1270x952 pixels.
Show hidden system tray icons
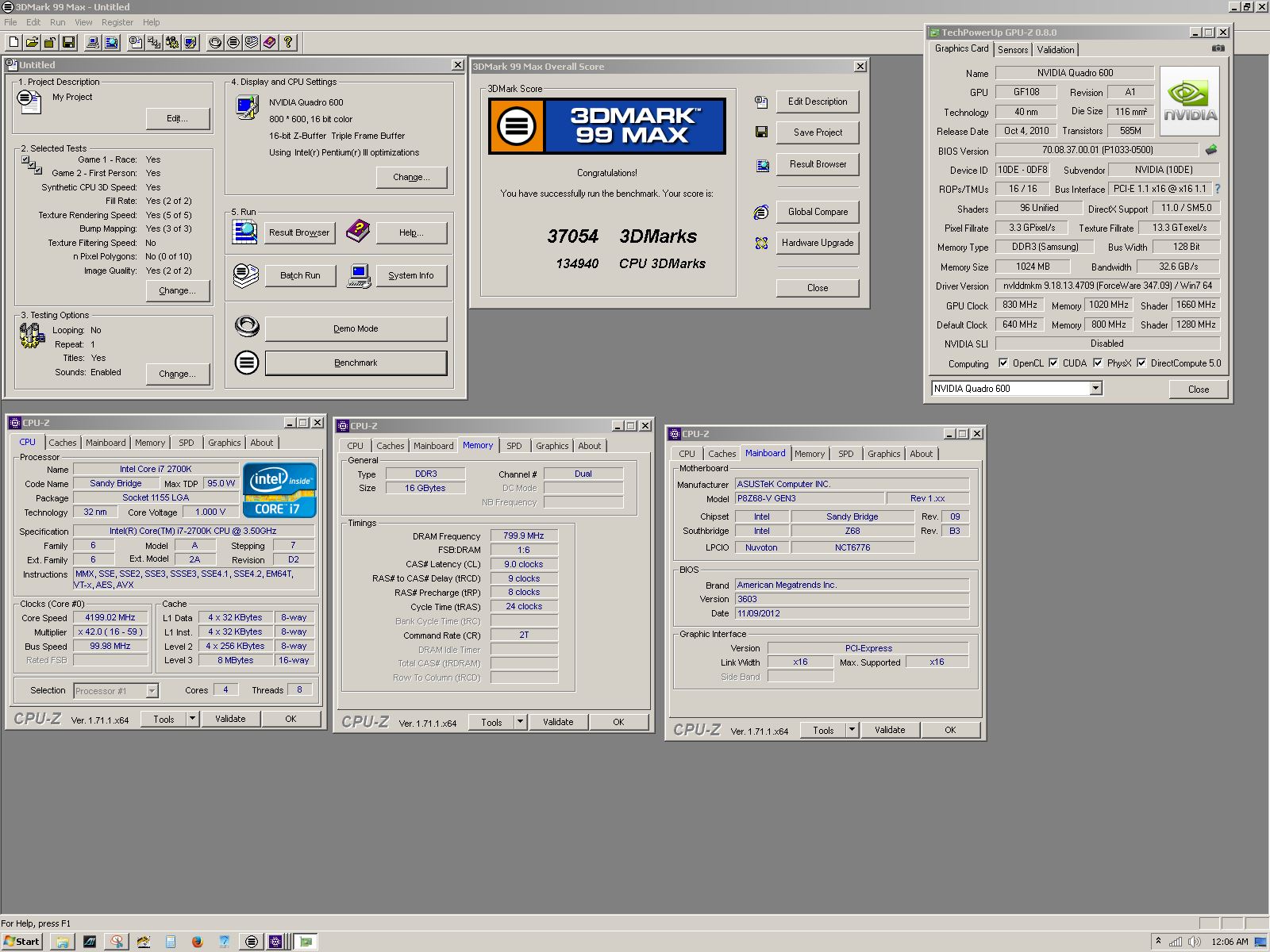(x=1158, y=942)
